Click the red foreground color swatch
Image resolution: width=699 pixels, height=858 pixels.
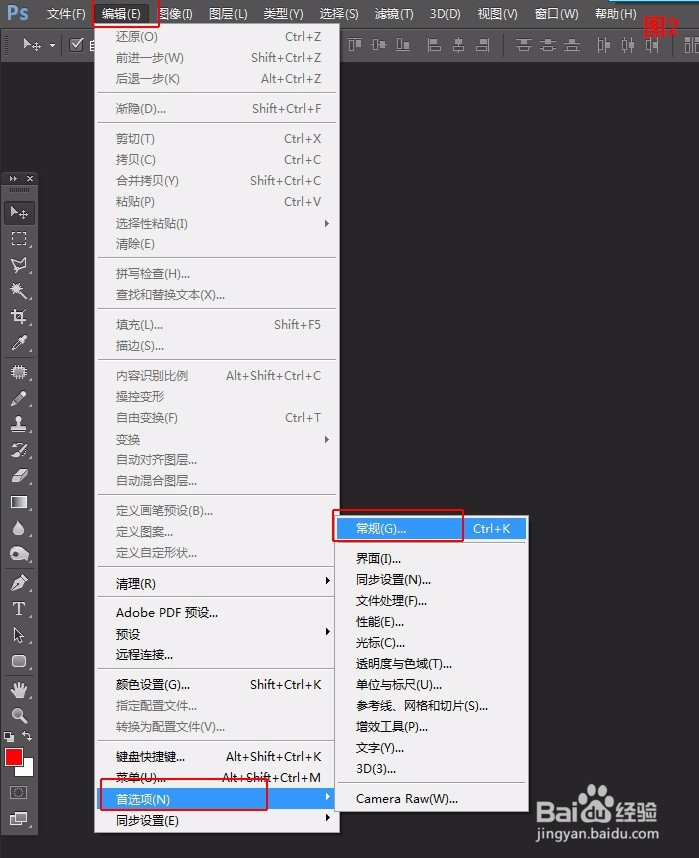(13, 757)
